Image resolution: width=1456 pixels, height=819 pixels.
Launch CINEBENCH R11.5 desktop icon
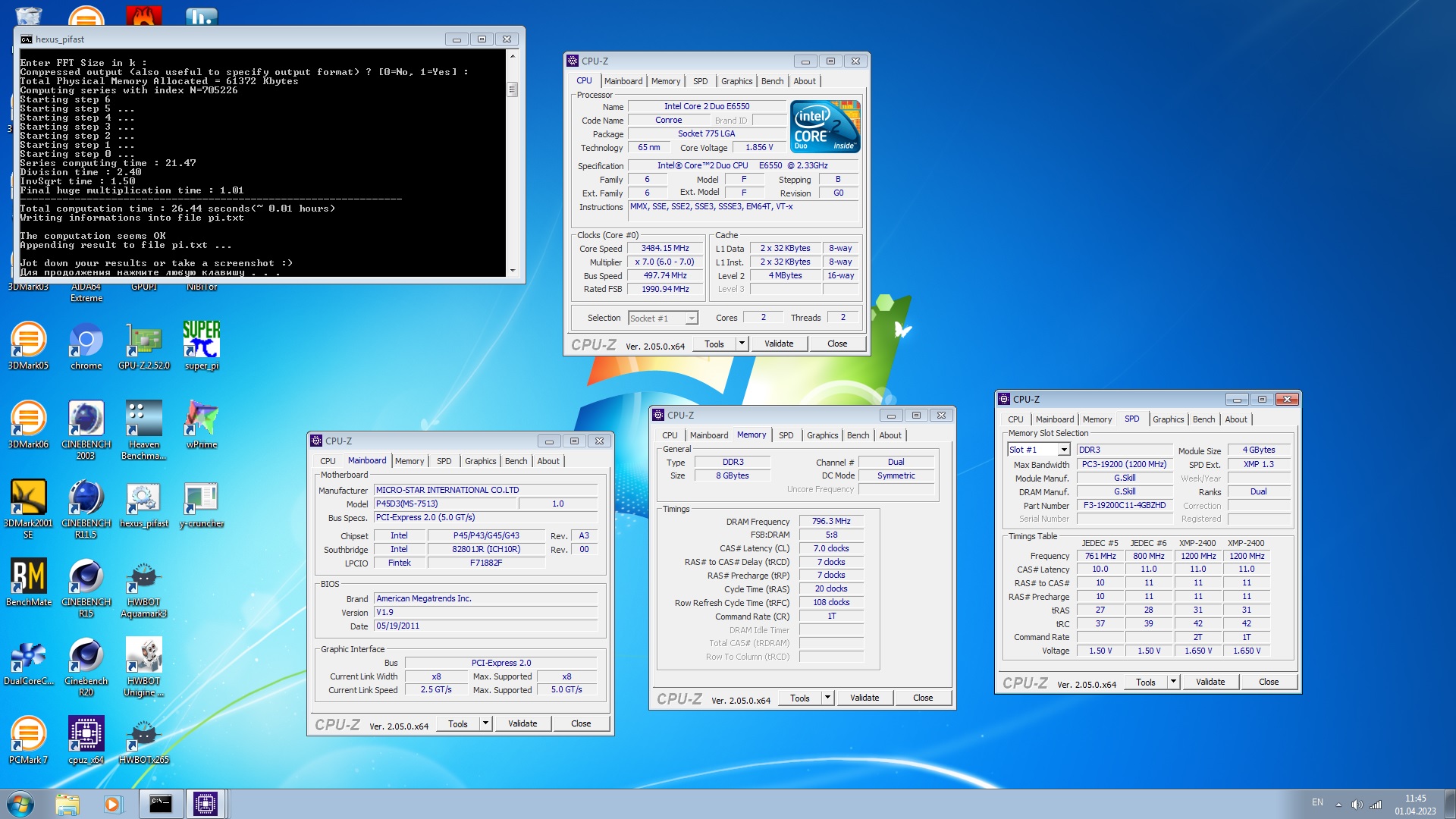click(x=86, y=508)
